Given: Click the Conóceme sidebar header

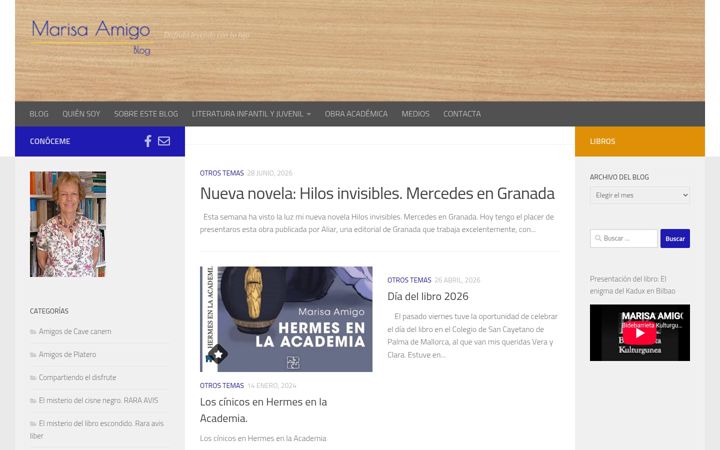Looking at the screenshot, I should 50,141.
